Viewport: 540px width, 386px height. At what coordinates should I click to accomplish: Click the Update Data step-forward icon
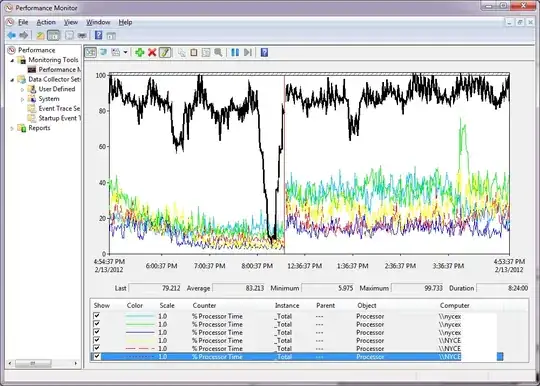pyautogui.click(x=248, y=52)
